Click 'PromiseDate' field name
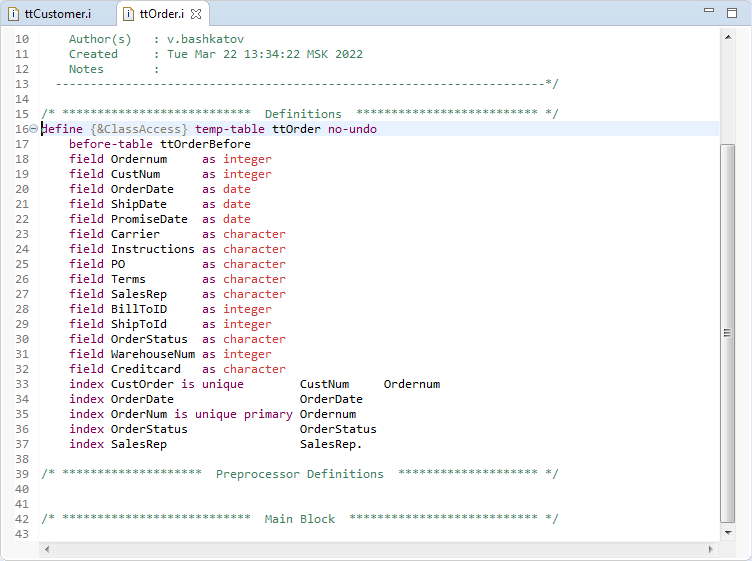 click(149, 219)
